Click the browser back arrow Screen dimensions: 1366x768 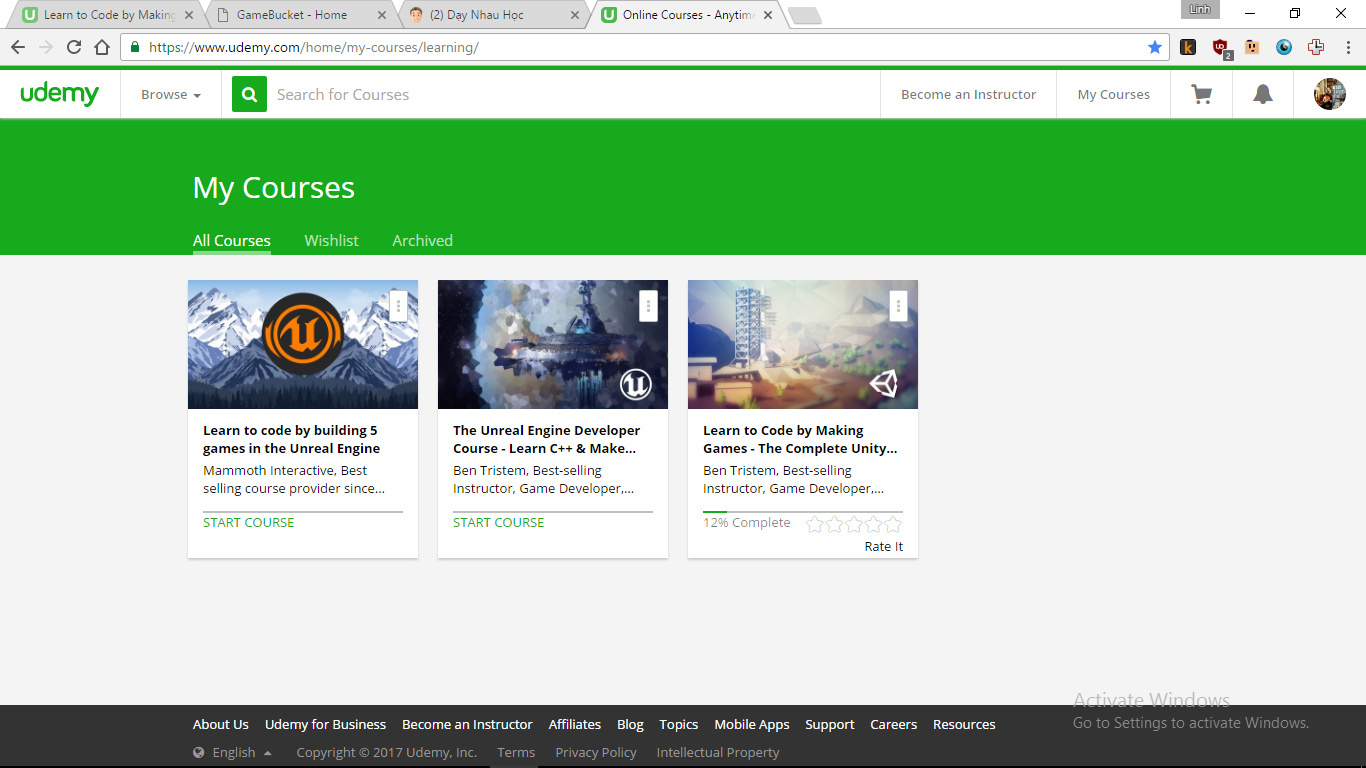(x=18, y=47)
